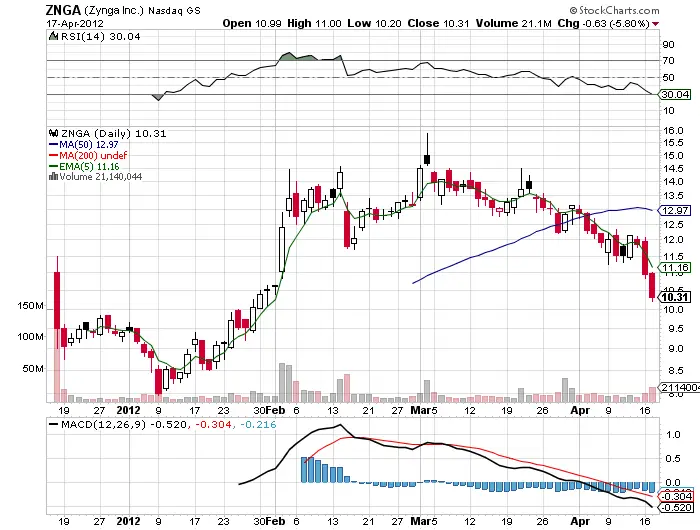
Task: Click the 'MACD(12,26,9) -0.520' label
Action: coord(124,425)
